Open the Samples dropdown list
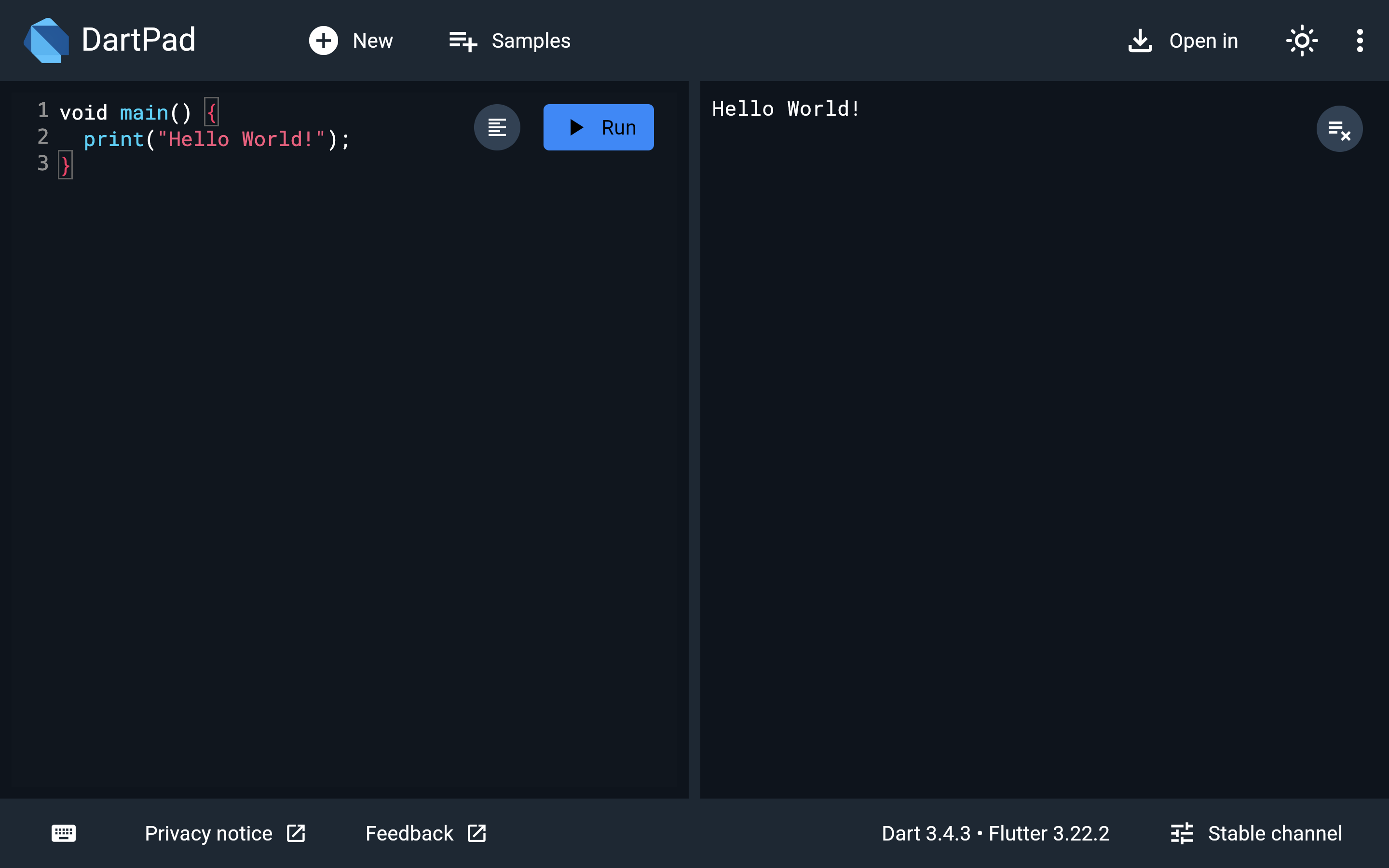Screen dimensions: 1389x868 510,41
